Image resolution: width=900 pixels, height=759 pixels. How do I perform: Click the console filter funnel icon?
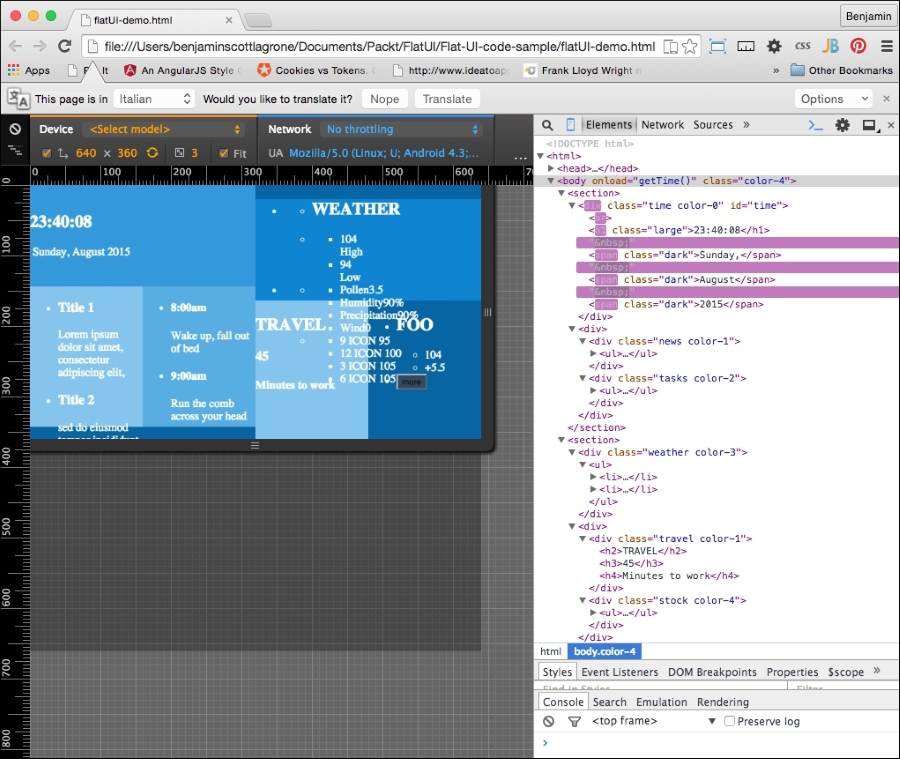tap(574, 721)
